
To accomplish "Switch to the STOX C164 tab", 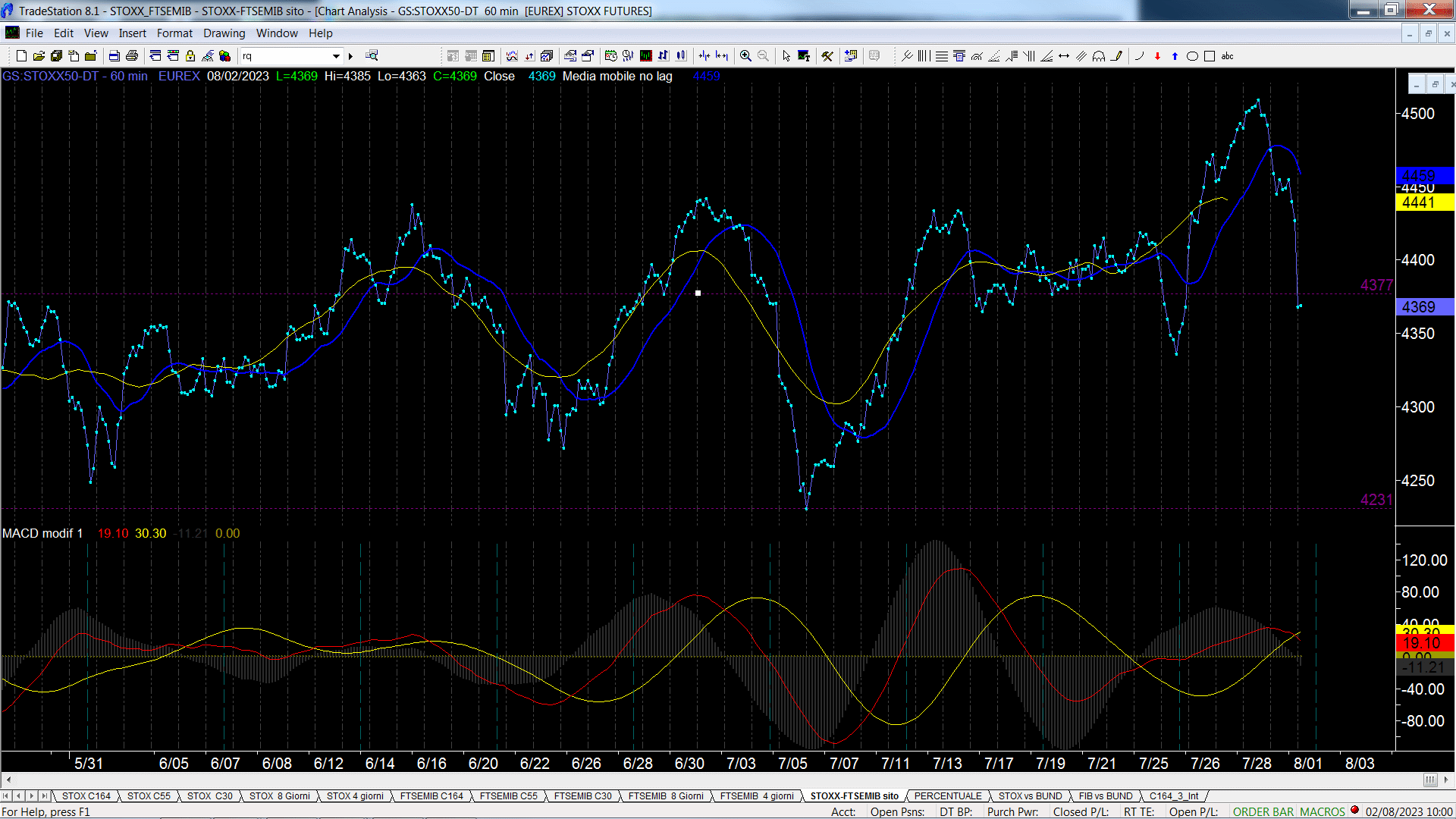I will coord(86,795).
